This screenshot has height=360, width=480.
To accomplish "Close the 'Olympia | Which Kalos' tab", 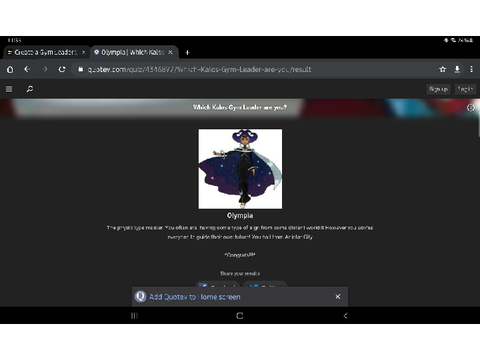I will coord(170,52).
